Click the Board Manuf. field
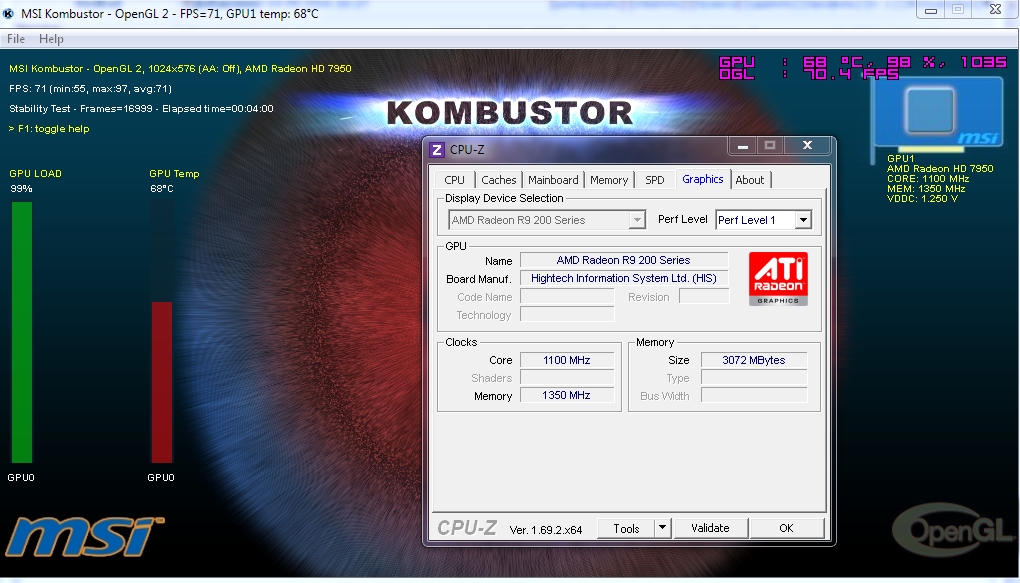 coord(623,278)
